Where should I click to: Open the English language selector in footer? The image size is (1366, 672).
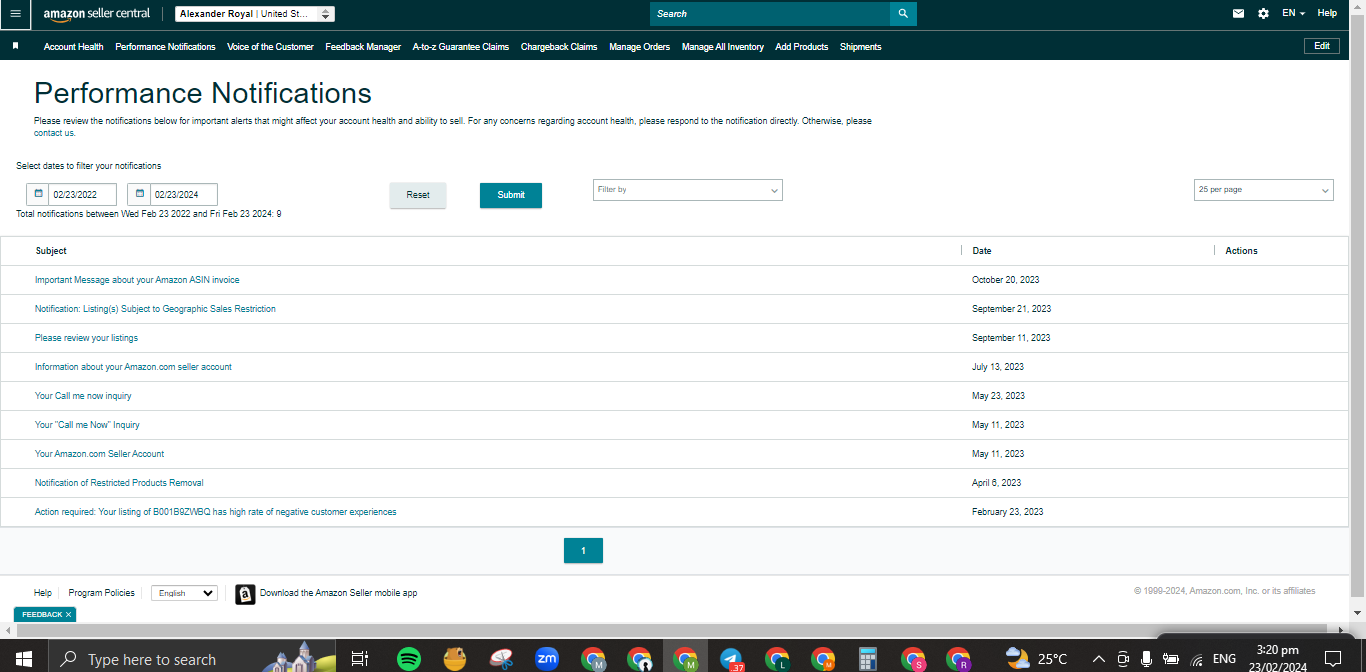(184, 593)
